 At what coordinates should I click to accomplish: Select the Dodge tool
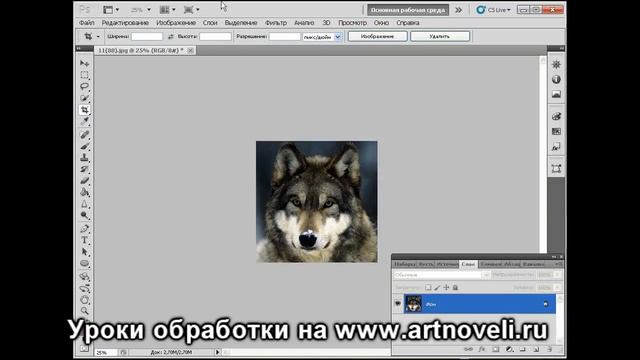click(84, 215)
